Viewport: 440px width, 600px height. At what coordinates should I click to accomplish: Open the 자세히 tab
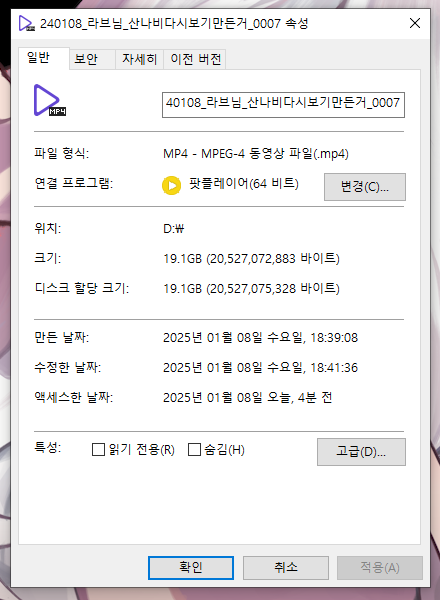click(139, 59)
